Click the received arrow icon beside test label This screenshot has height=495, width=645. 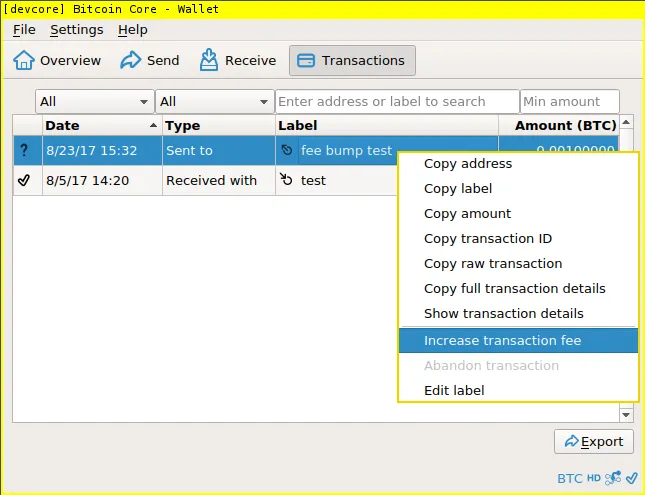pyautogui.click(x=286, y=179)
